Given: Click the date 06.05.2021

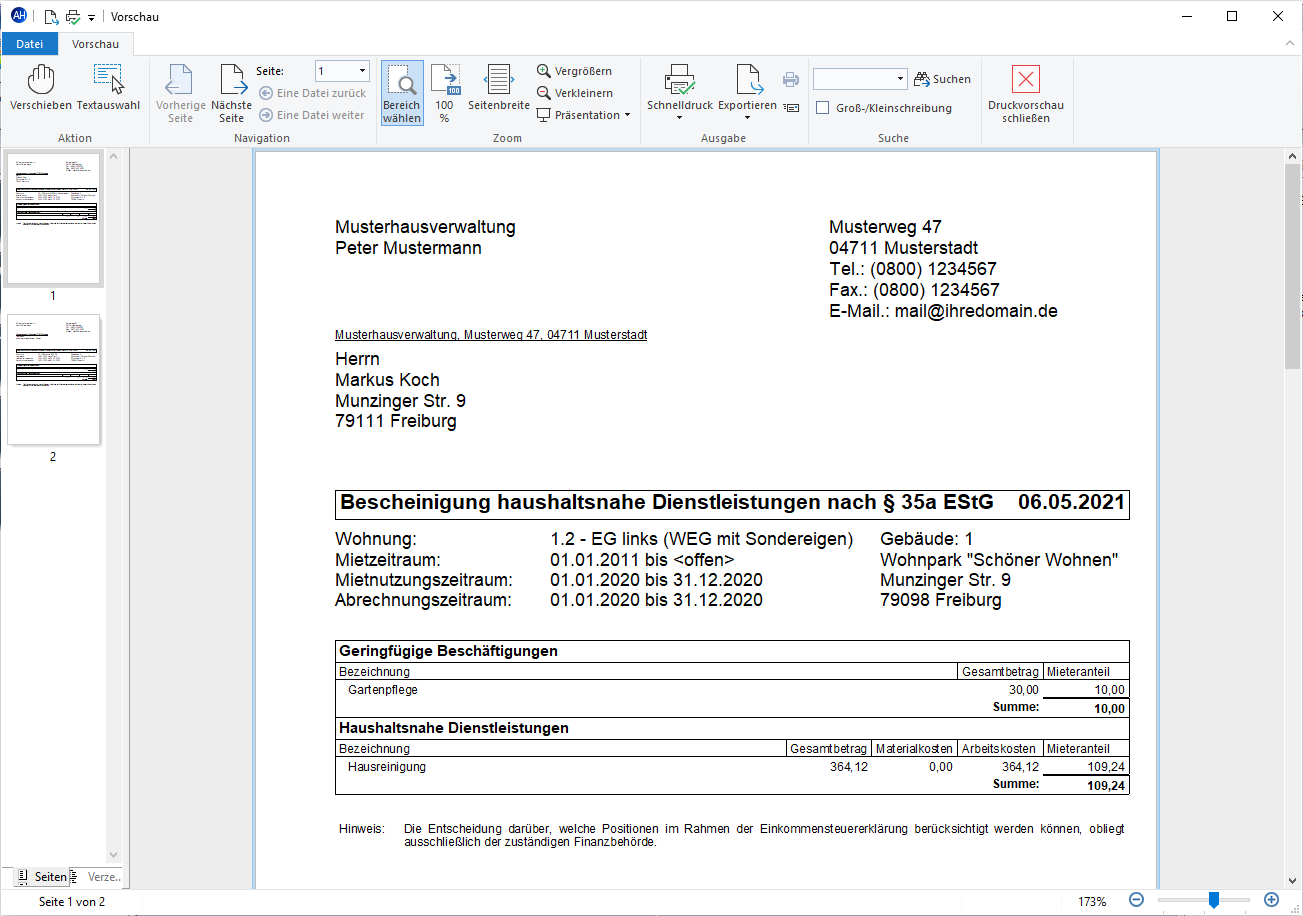Looking at the screenshot, I should pos(1072,503).
